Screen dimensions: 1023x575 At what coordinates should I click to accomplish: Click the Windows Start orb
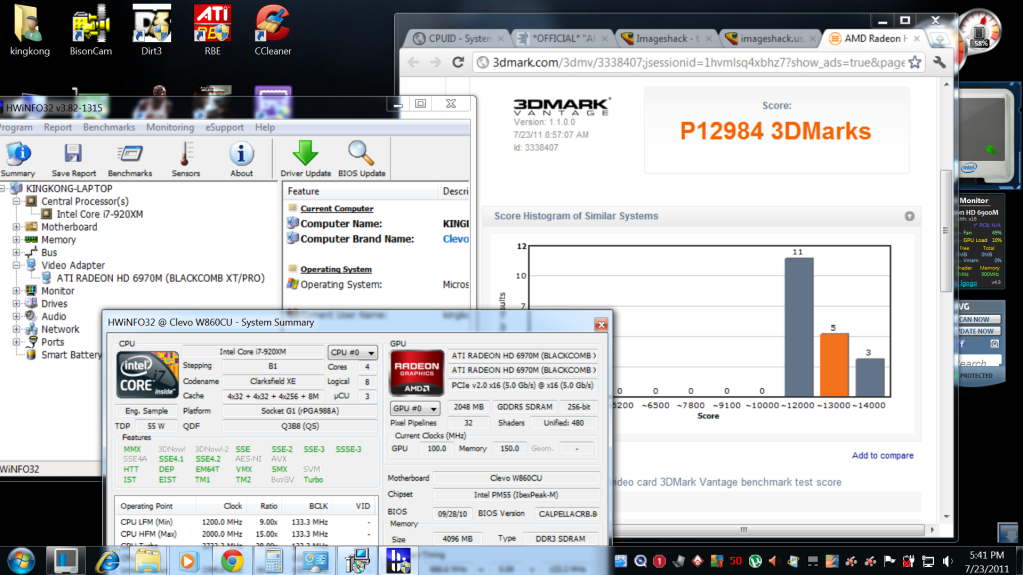[x=20, y=561]
